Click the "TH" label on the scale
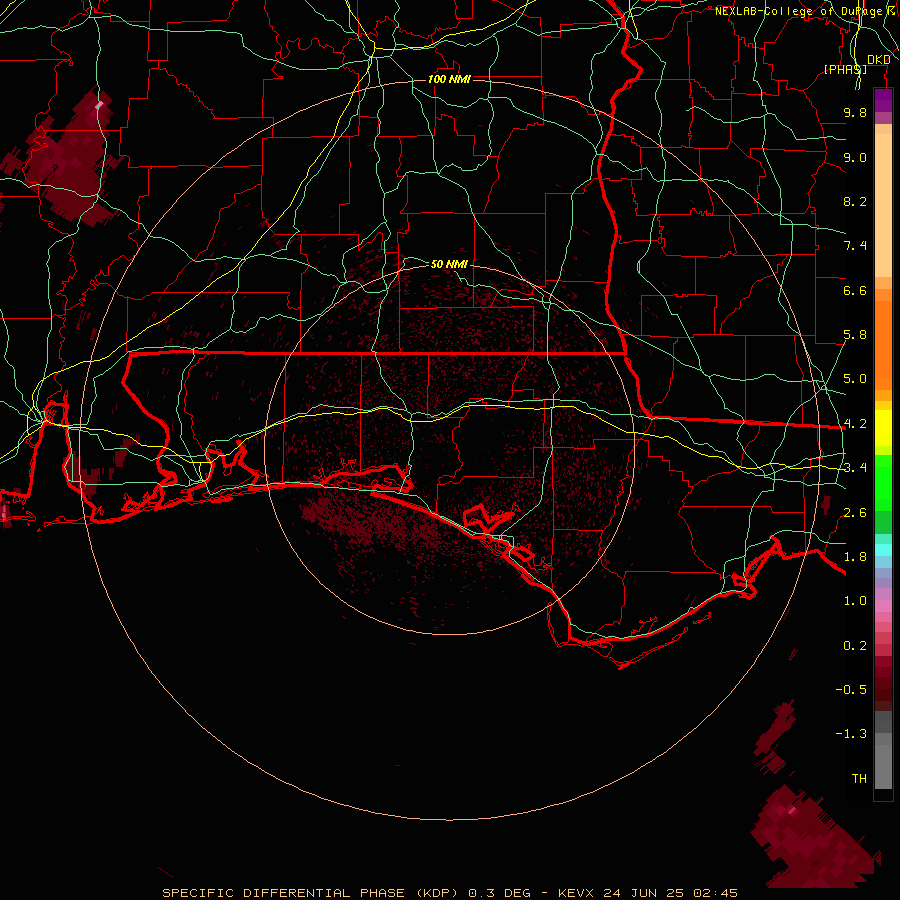The width and height of the screenshot is (900, 900). pyautogui.click(x=859, y=779)
